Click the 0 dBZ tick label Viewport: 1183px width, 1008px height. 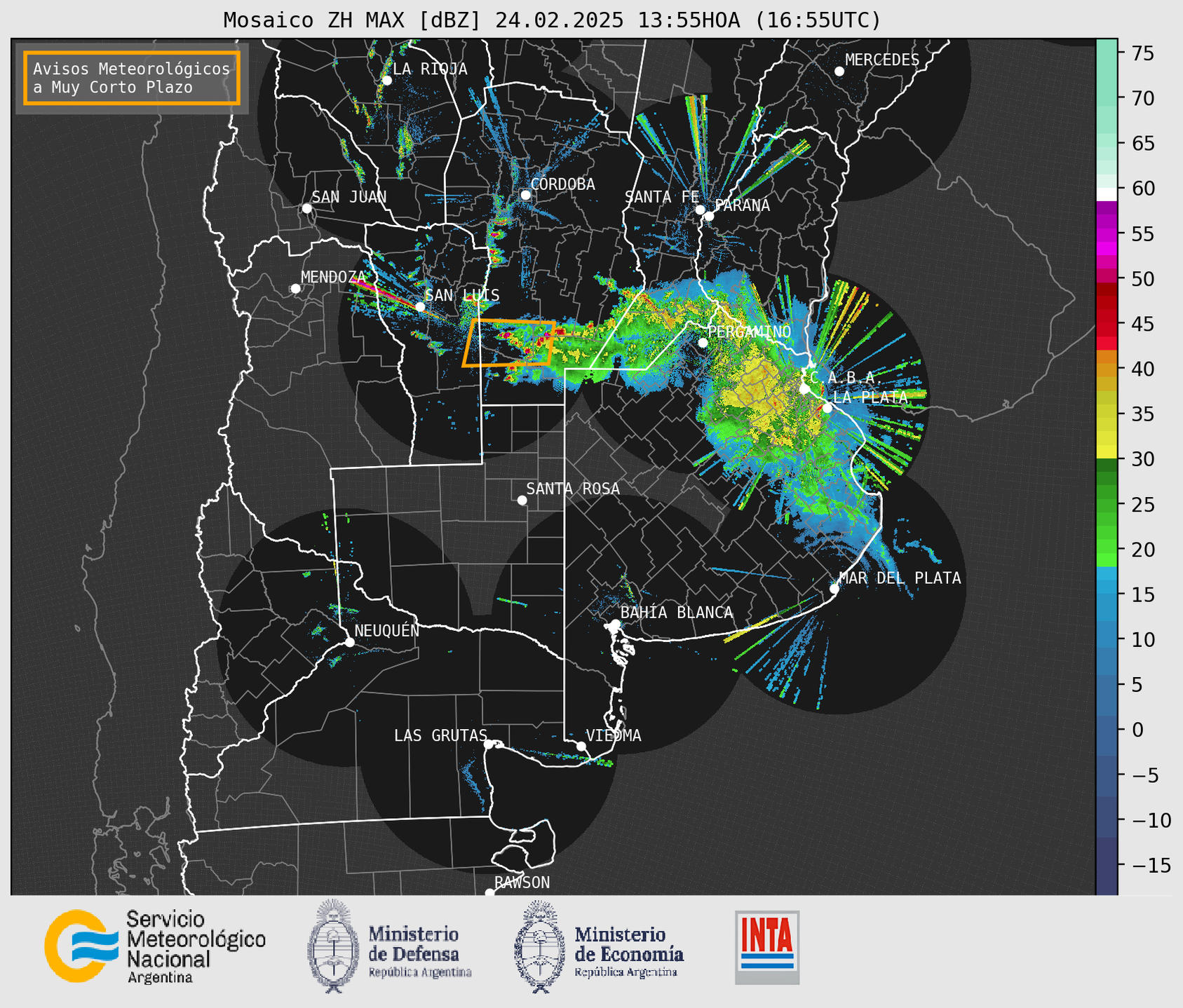click(x=1137, y=730)
